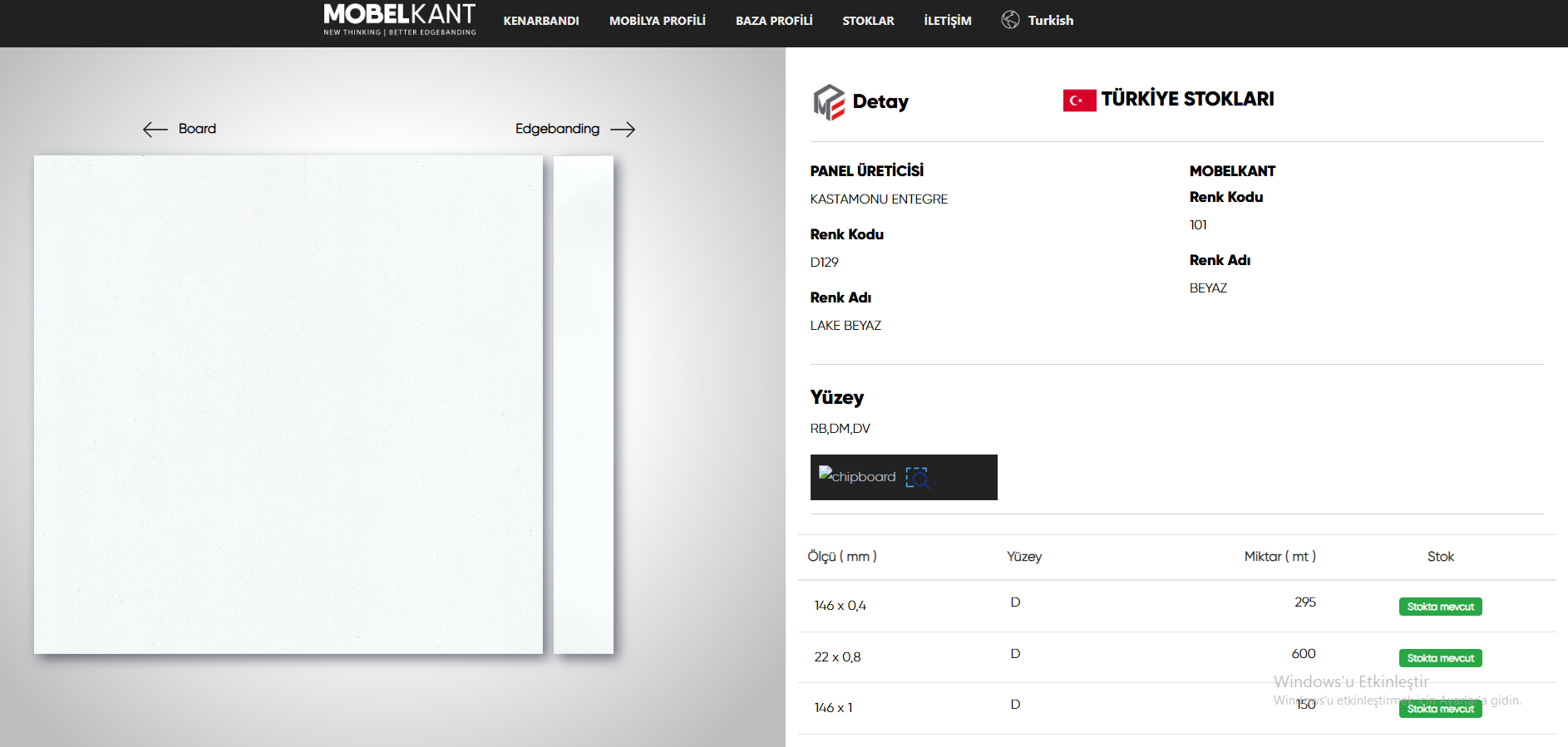Click the surface codes RB,DM,DV
The image size is (1568, 747).
tap(840, 429)
